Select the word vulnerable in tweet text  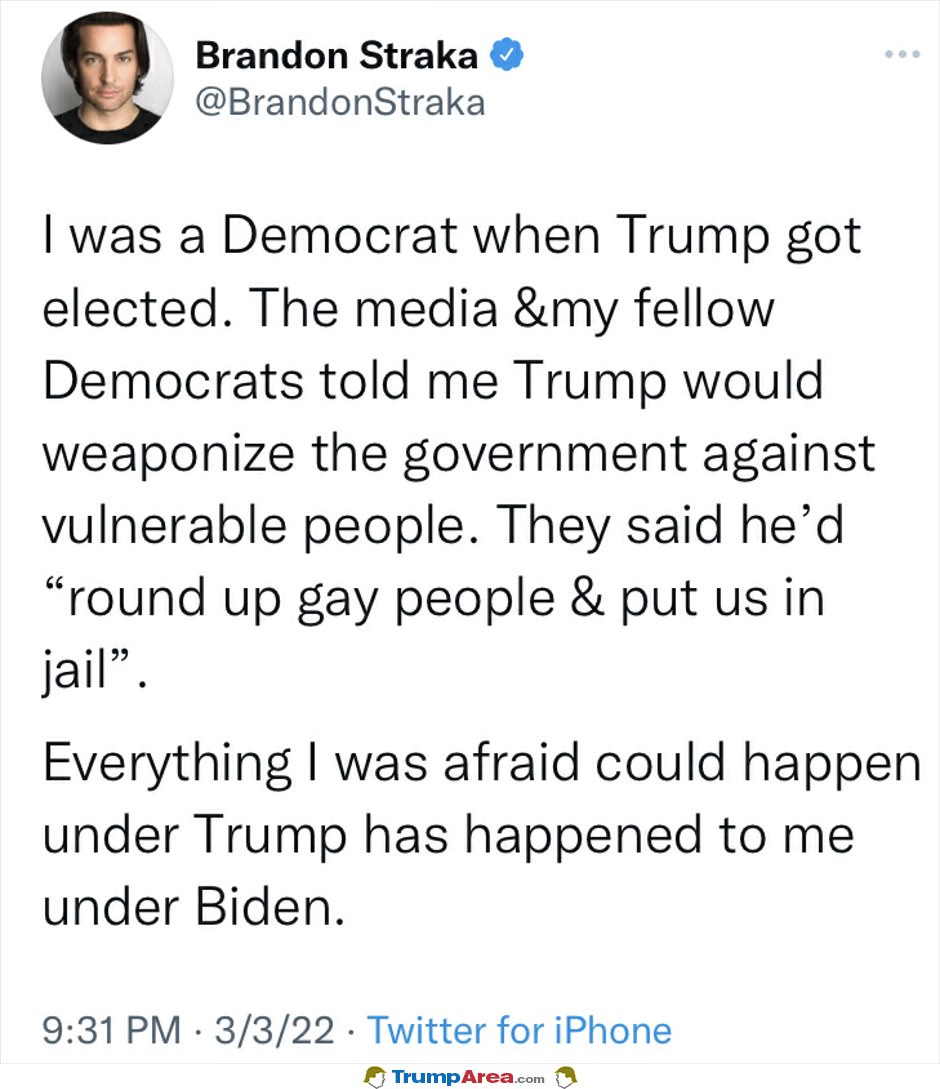click(x=164, y=525)
